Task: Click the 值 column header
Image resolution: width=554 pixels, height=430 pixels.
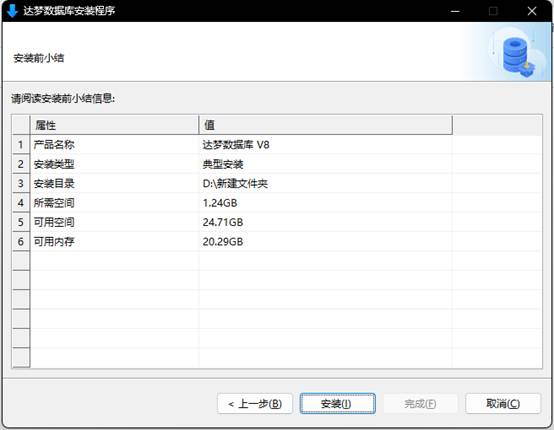Action: [x=325, y=125]
